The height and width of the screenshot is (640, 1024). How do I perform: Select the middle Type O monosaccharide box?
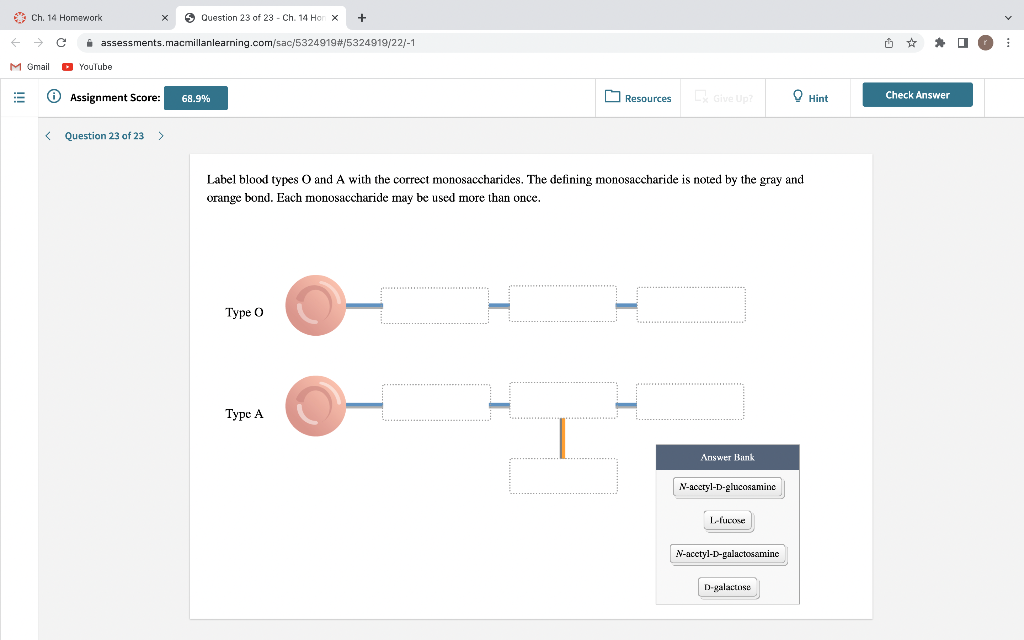click(563, 304)
